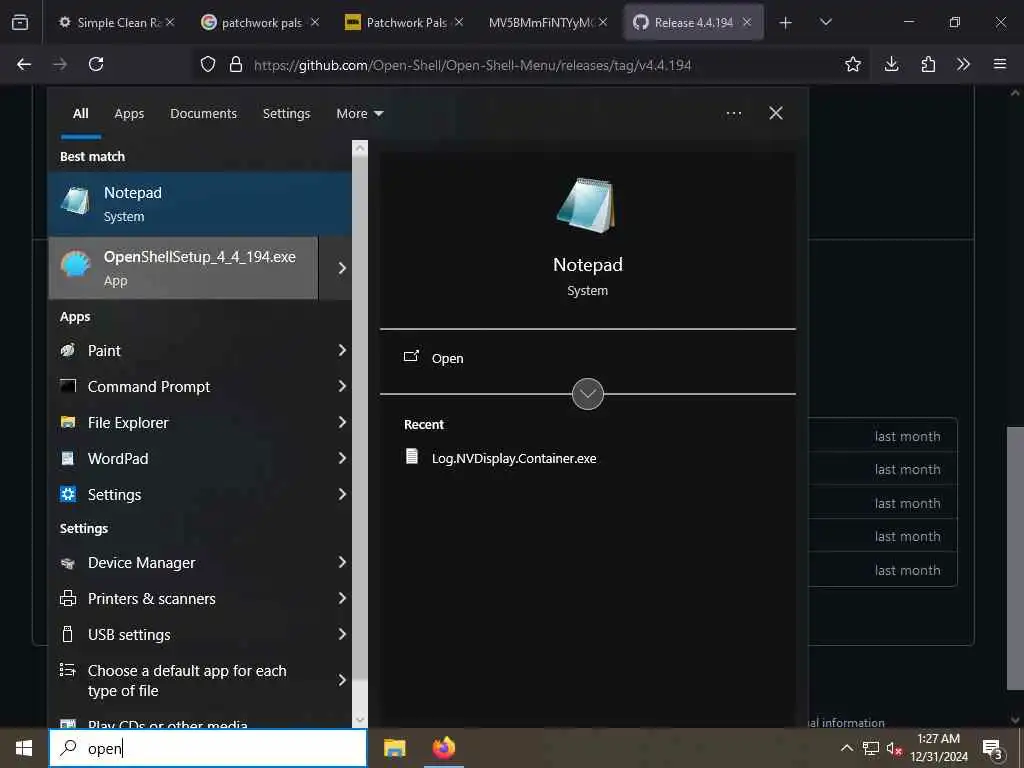Expand the Command Prompt result arrow

(342, 386)
